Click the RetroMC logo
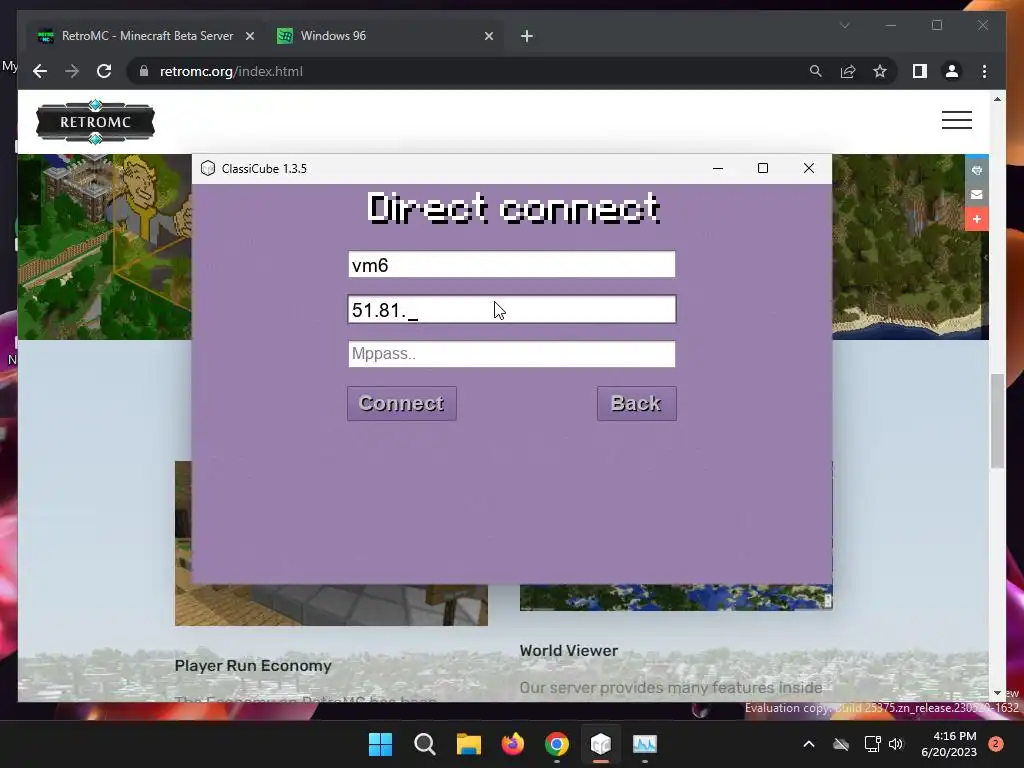This screenshot has width=1024, height=768. [95, 122]
